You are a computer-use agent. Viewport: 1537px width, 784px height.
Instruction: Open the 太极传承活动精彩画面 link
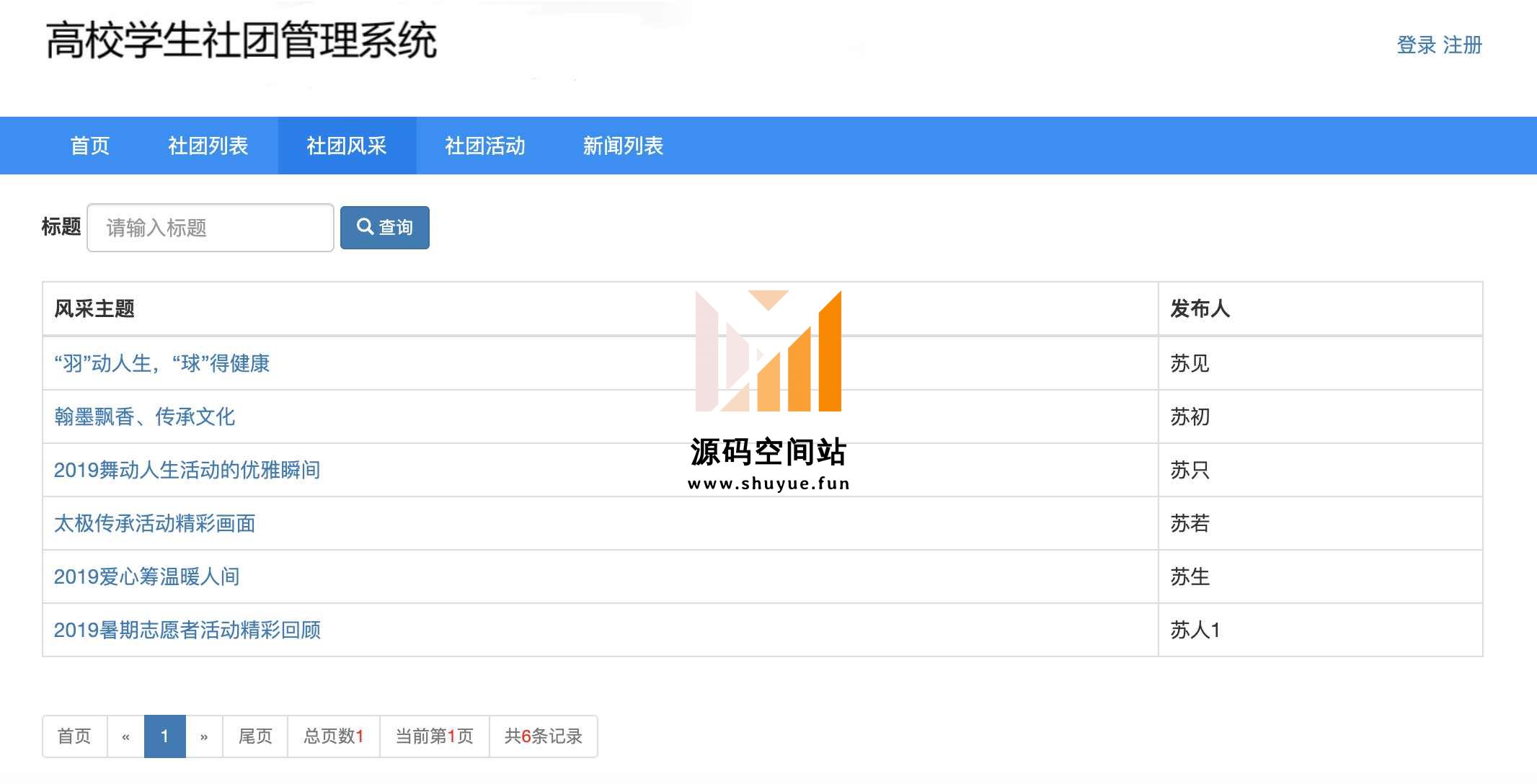[155, 523]
